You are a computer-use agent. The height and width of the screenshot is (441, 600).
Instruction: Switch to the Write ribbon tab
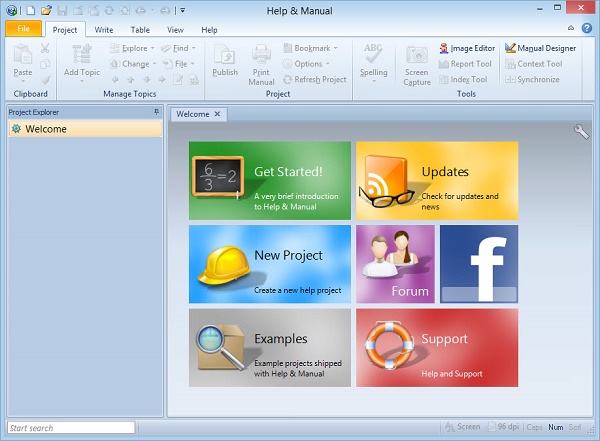click(103, 30)
